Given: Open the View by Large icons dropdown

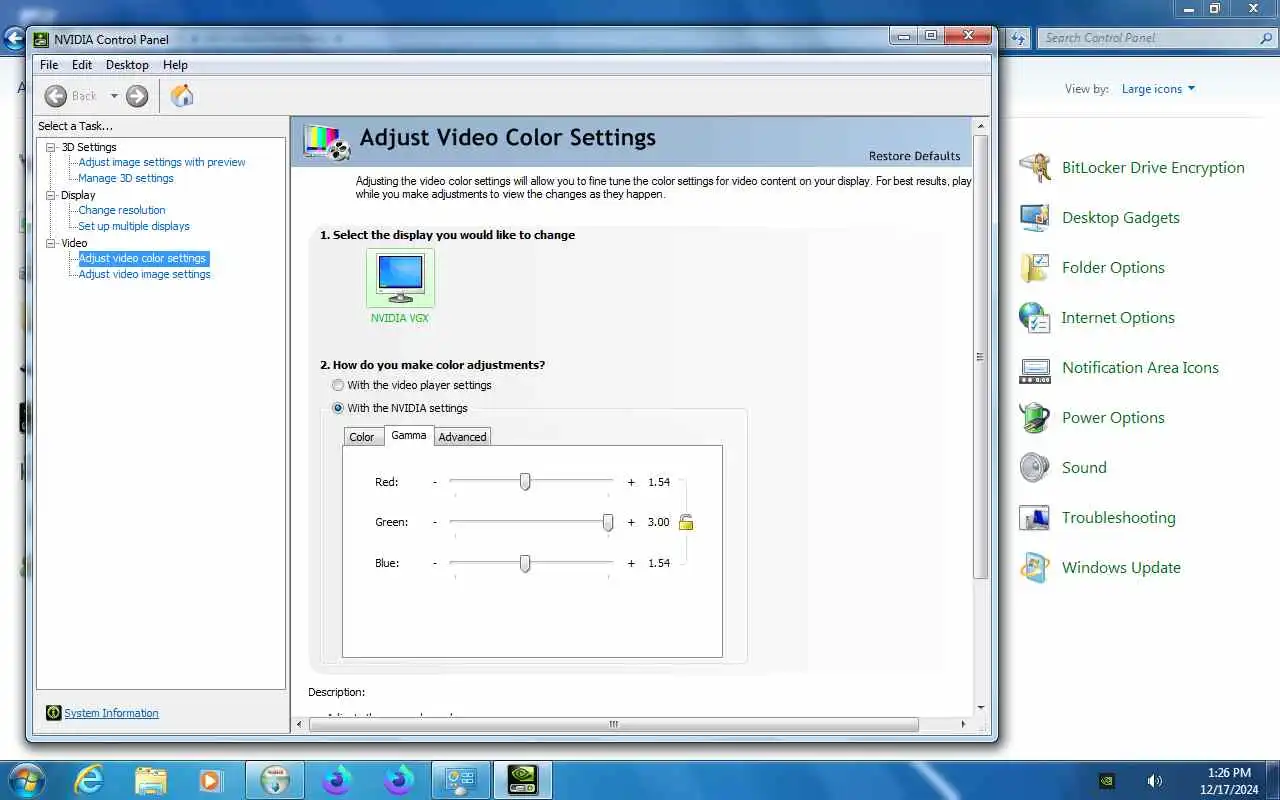Looking at the screenshot, I should [1158, 89].
